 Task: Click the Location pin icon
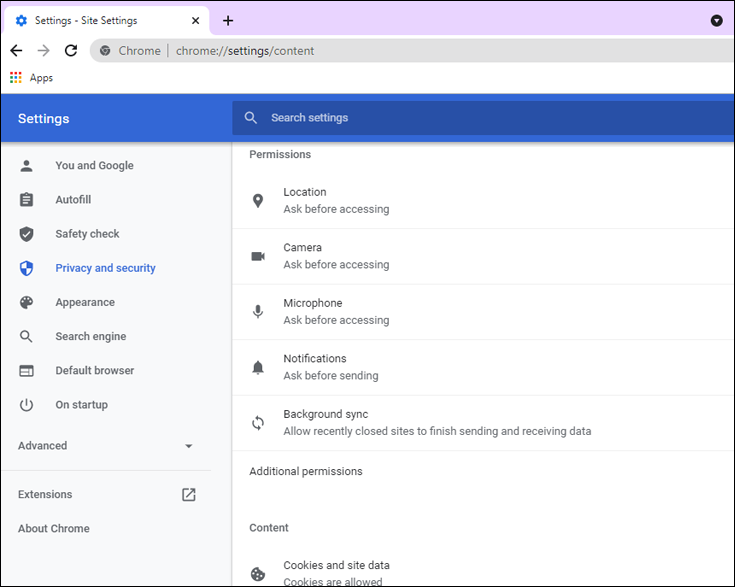(x=258, y=201)
